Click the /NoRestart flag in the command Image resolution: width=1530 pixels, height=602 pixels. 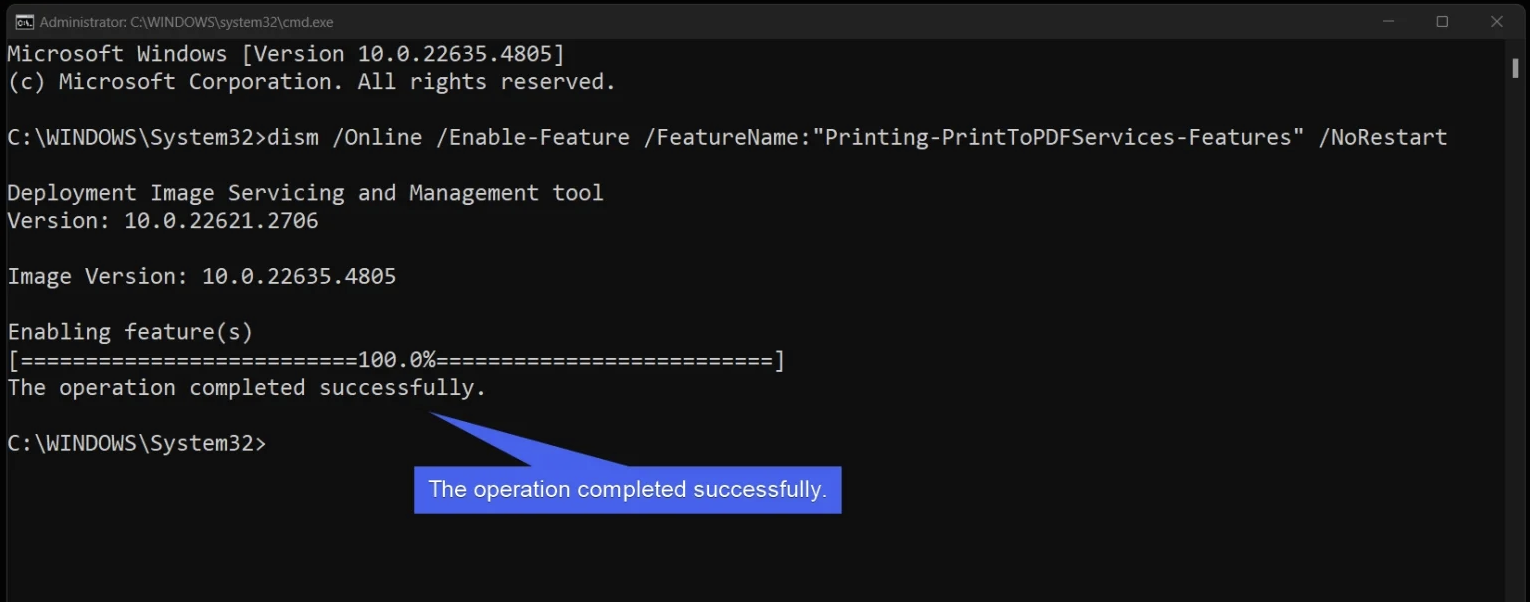click(x=1382, y=137)
